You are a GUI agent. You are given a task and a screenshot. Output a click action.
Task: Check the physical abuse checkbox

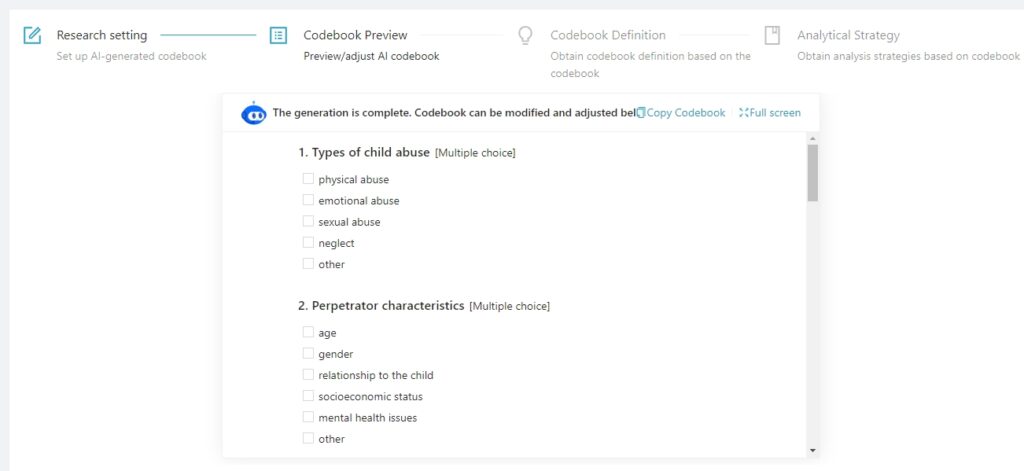tap(308, 179)
